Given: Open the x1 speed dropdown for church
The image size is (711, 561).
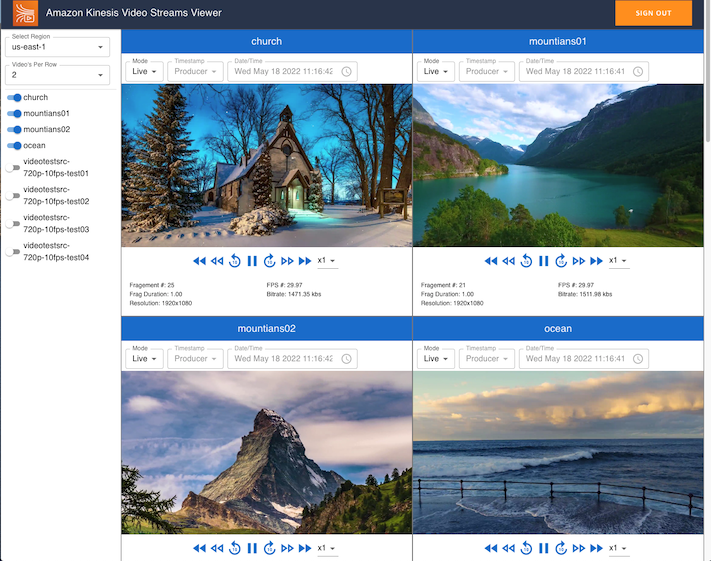Looking at the screenshot, I should [327, 261].
